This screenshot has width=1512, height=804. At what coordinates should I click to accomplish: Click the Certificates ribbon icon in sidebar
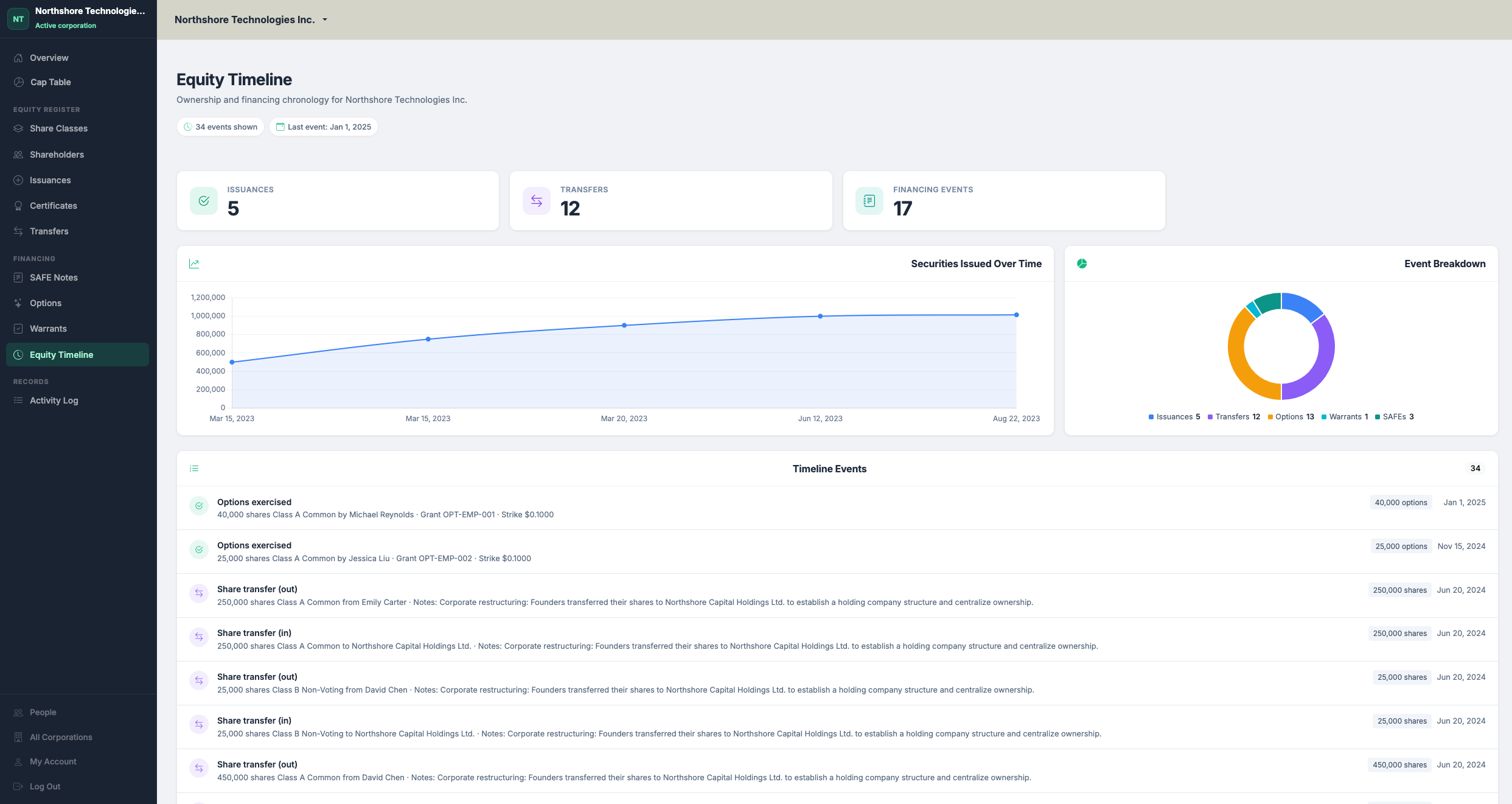coord(18,206)
